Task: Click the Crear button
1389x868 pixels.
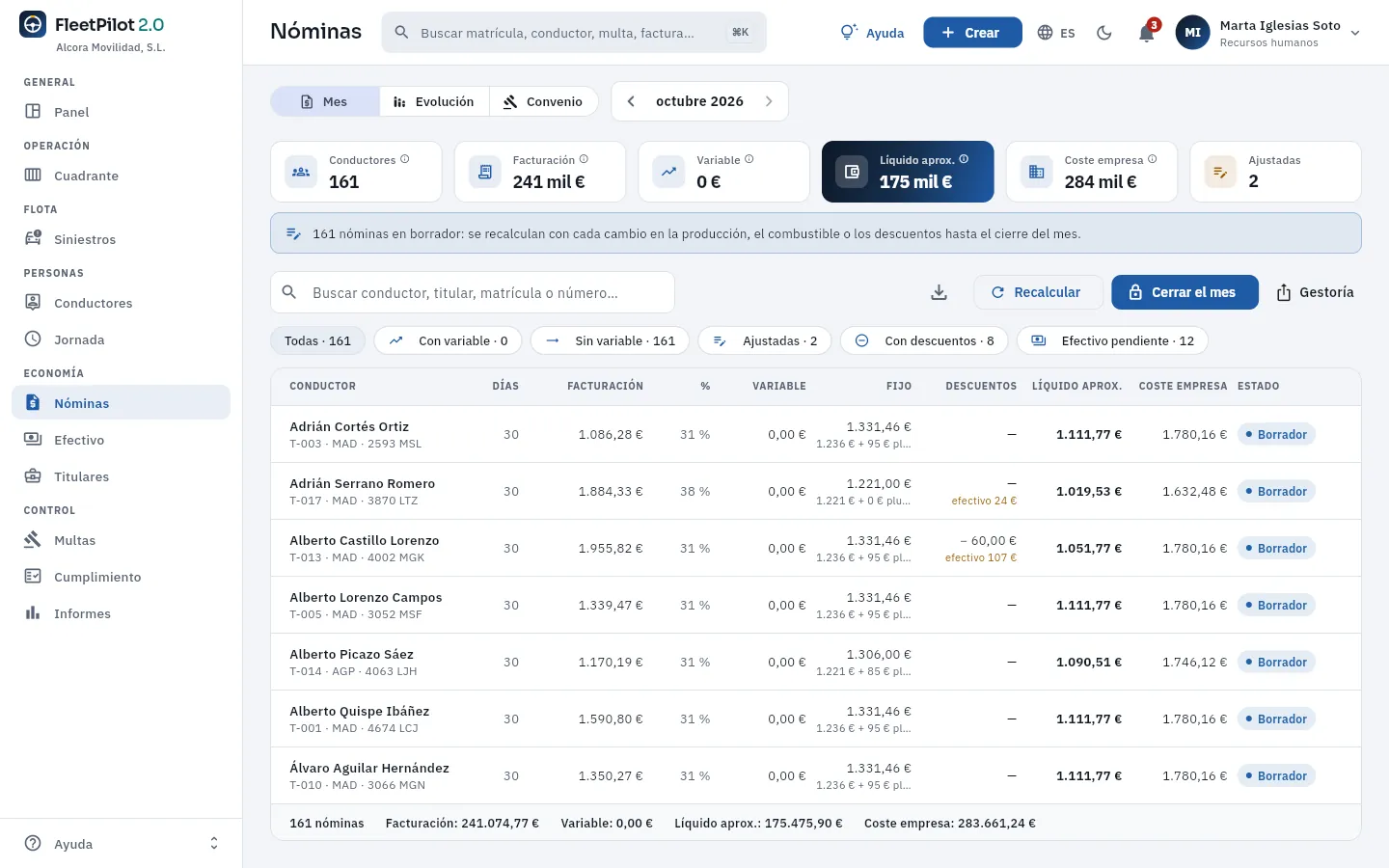Action: [x=972, y=33]
